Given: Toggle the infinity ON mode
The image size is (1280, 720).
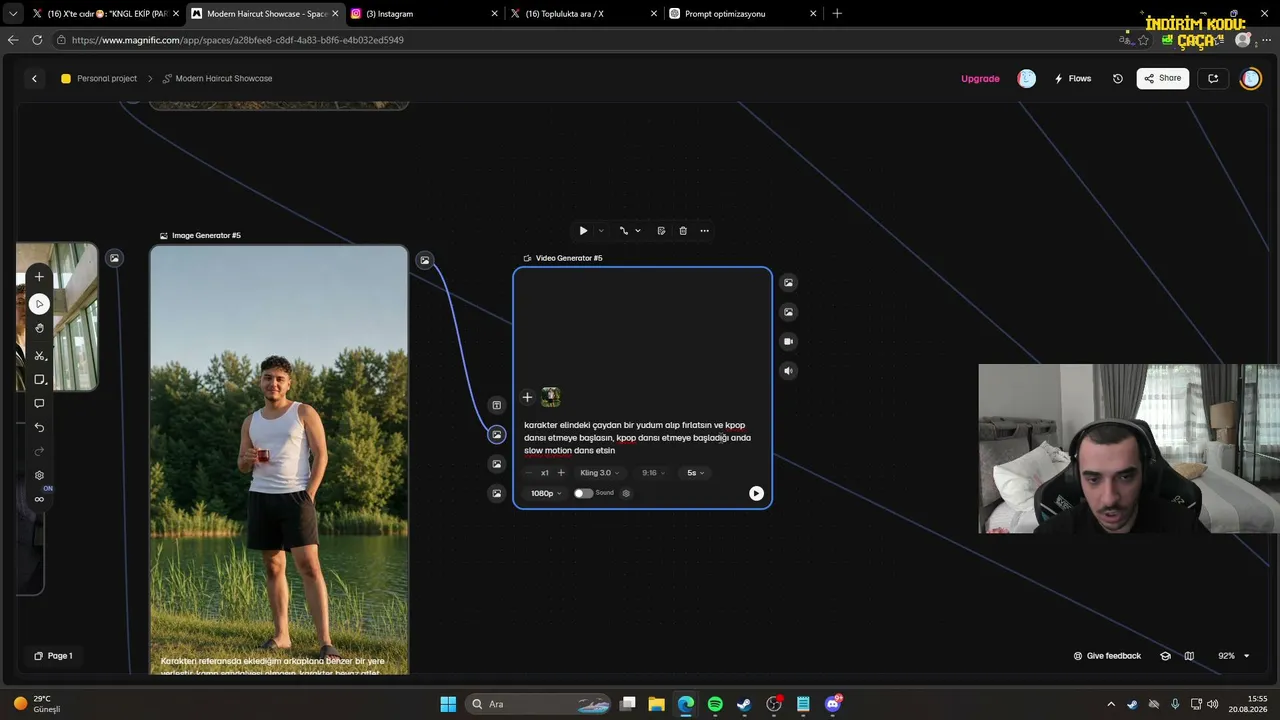Looking at the screenshot, I should tap(39, 499).
